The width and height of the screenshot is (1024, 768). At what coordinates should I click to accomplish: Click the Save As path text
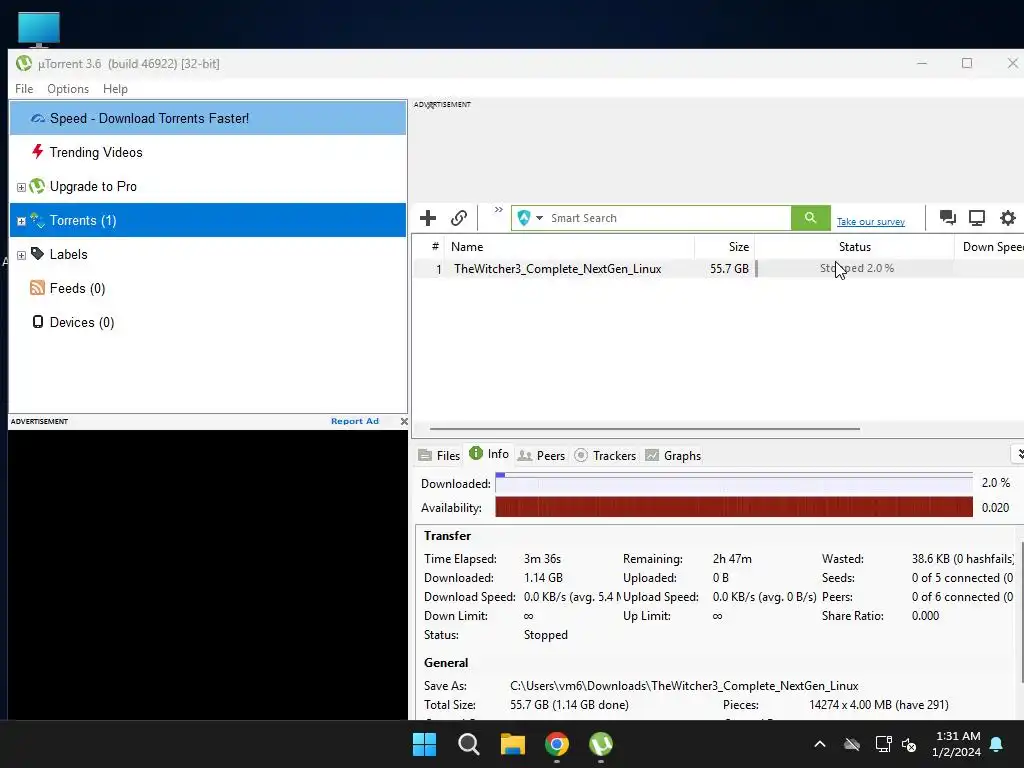pos(684,686)
